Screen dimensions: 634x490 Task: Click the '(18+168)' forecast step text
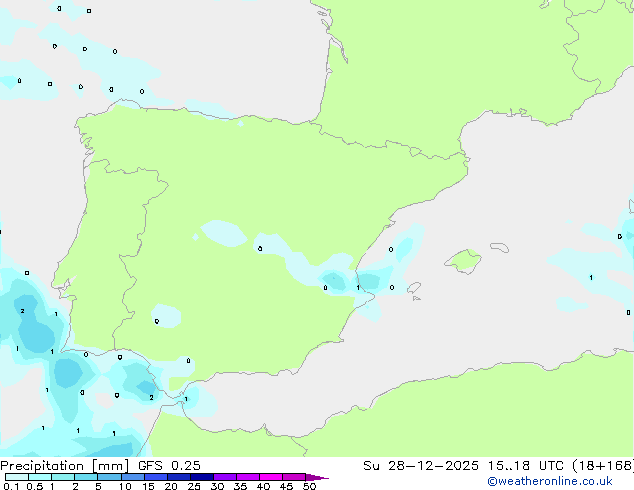point(603,466)
